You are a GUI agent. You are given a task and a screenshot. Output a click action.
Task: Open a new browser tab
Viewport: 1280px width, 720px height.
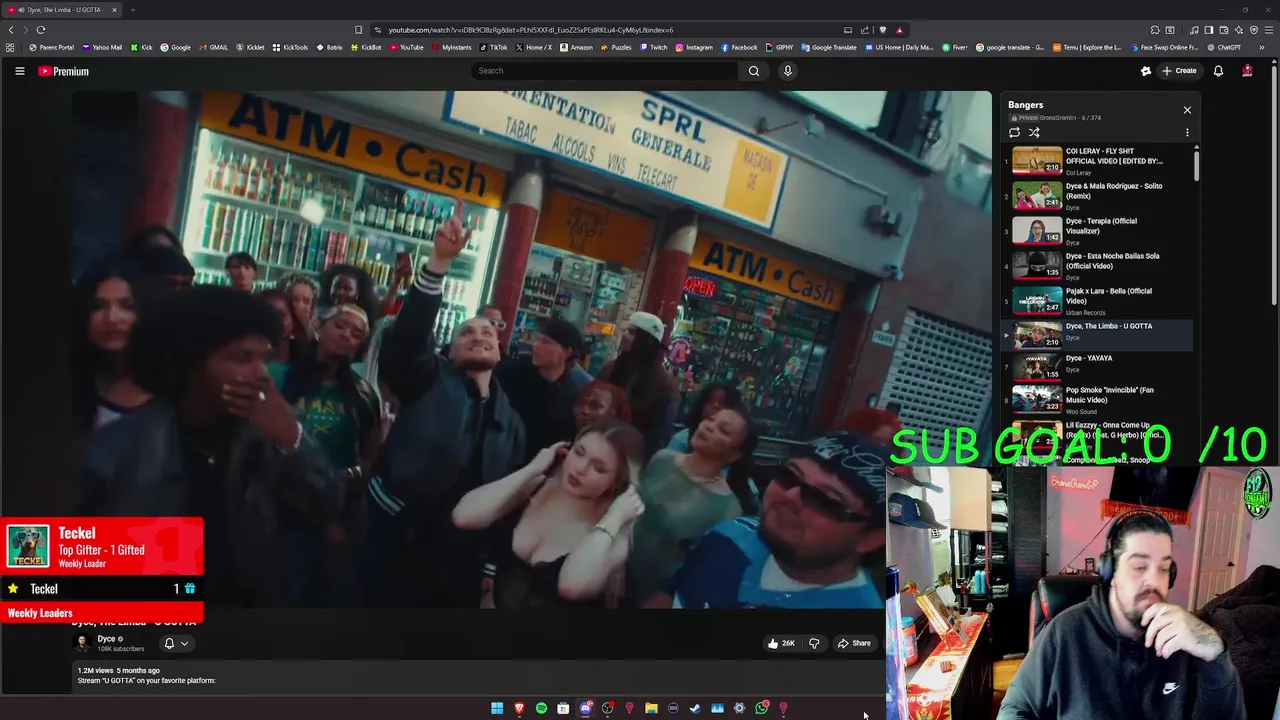[132, 10]
